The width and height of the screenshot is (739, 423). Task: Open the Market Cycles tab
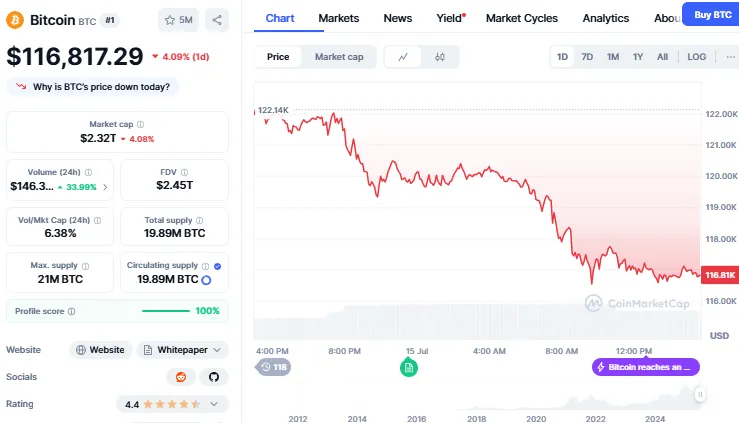click(520, 18)
